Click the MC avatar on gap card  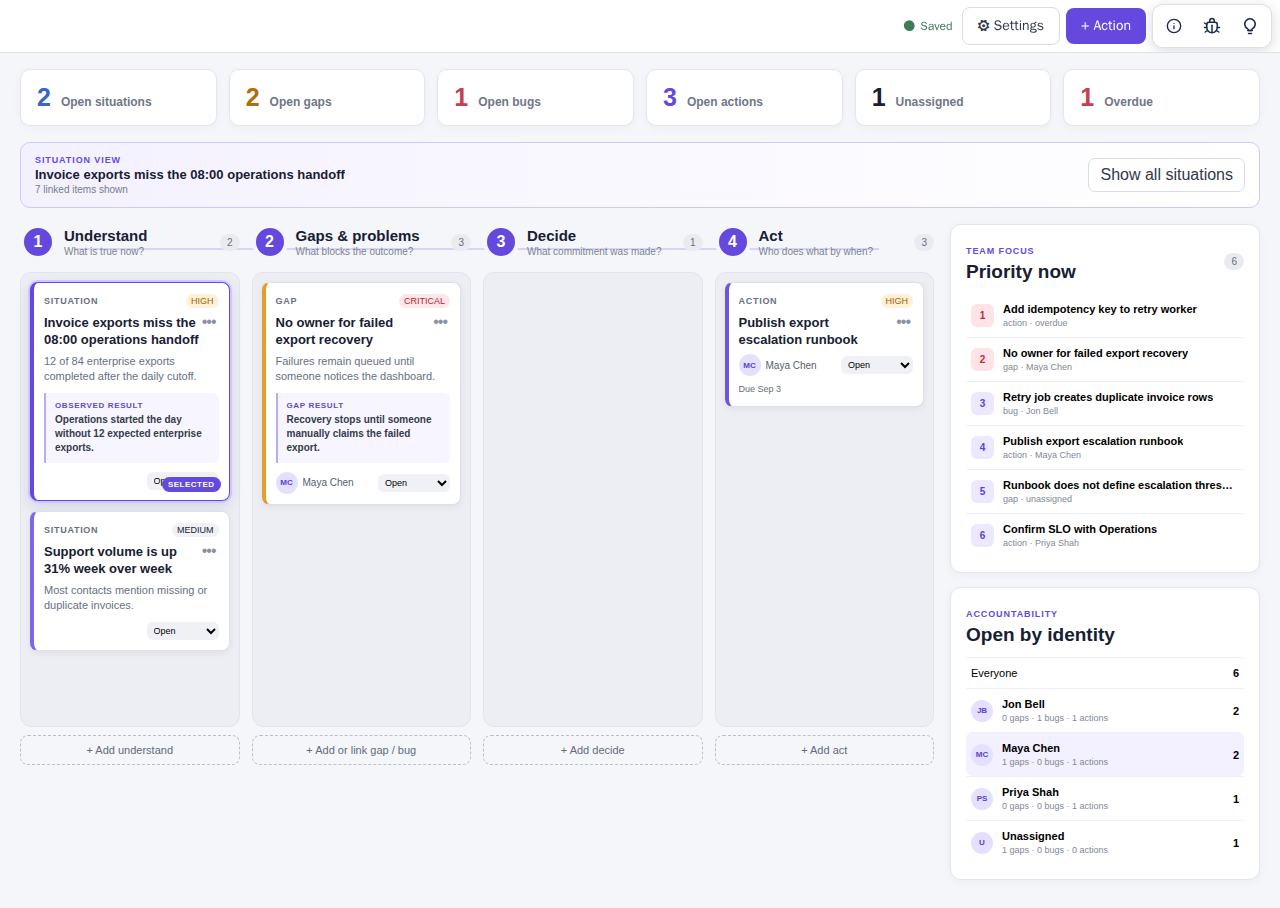[287, 482]
